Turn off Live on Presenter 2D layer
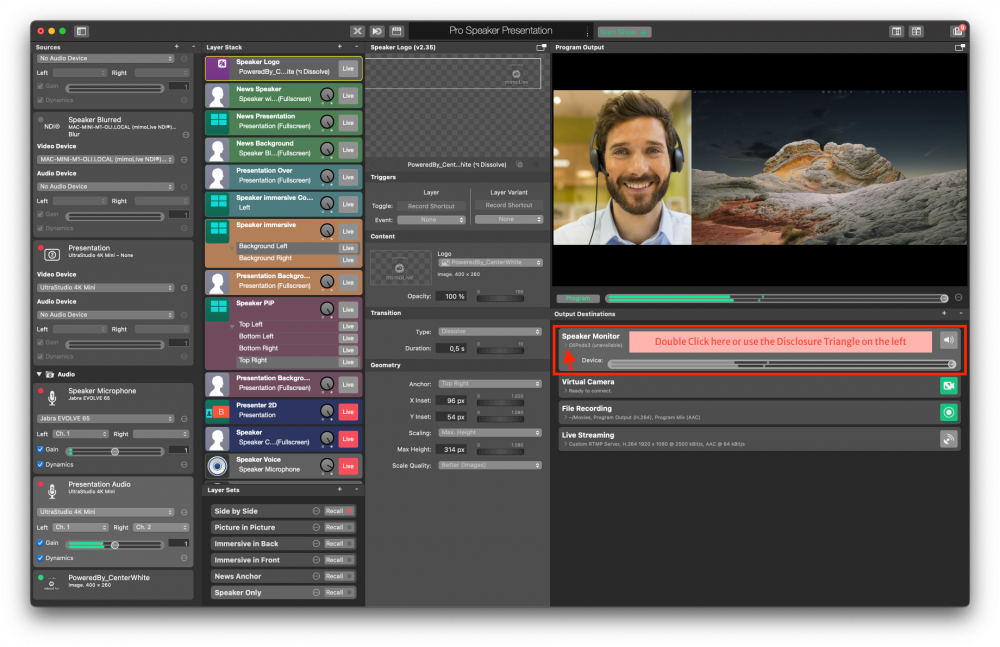This screenshot has width=1000, height=647. 348,412
